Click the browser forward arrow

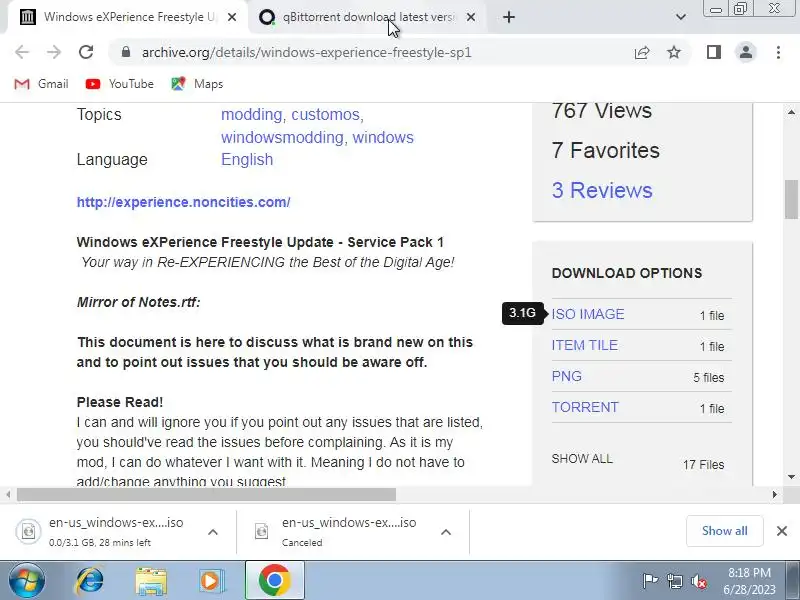coord(54,52)
